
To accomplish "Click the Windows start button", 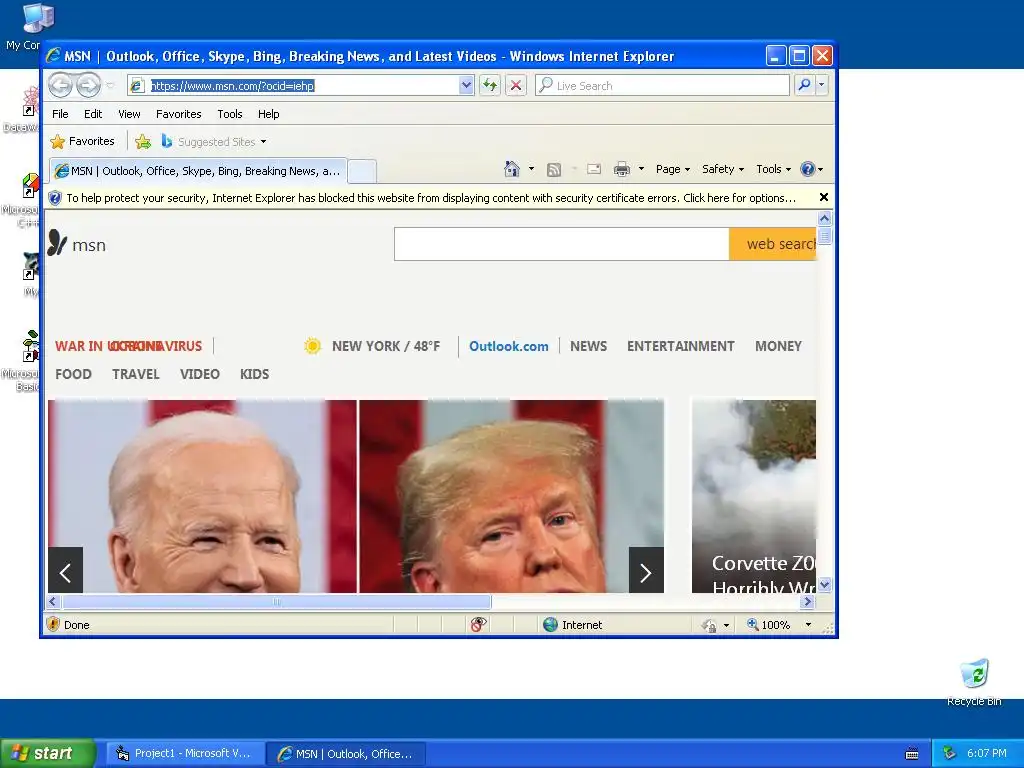I will pyautogui.click(x=48, y=753).
